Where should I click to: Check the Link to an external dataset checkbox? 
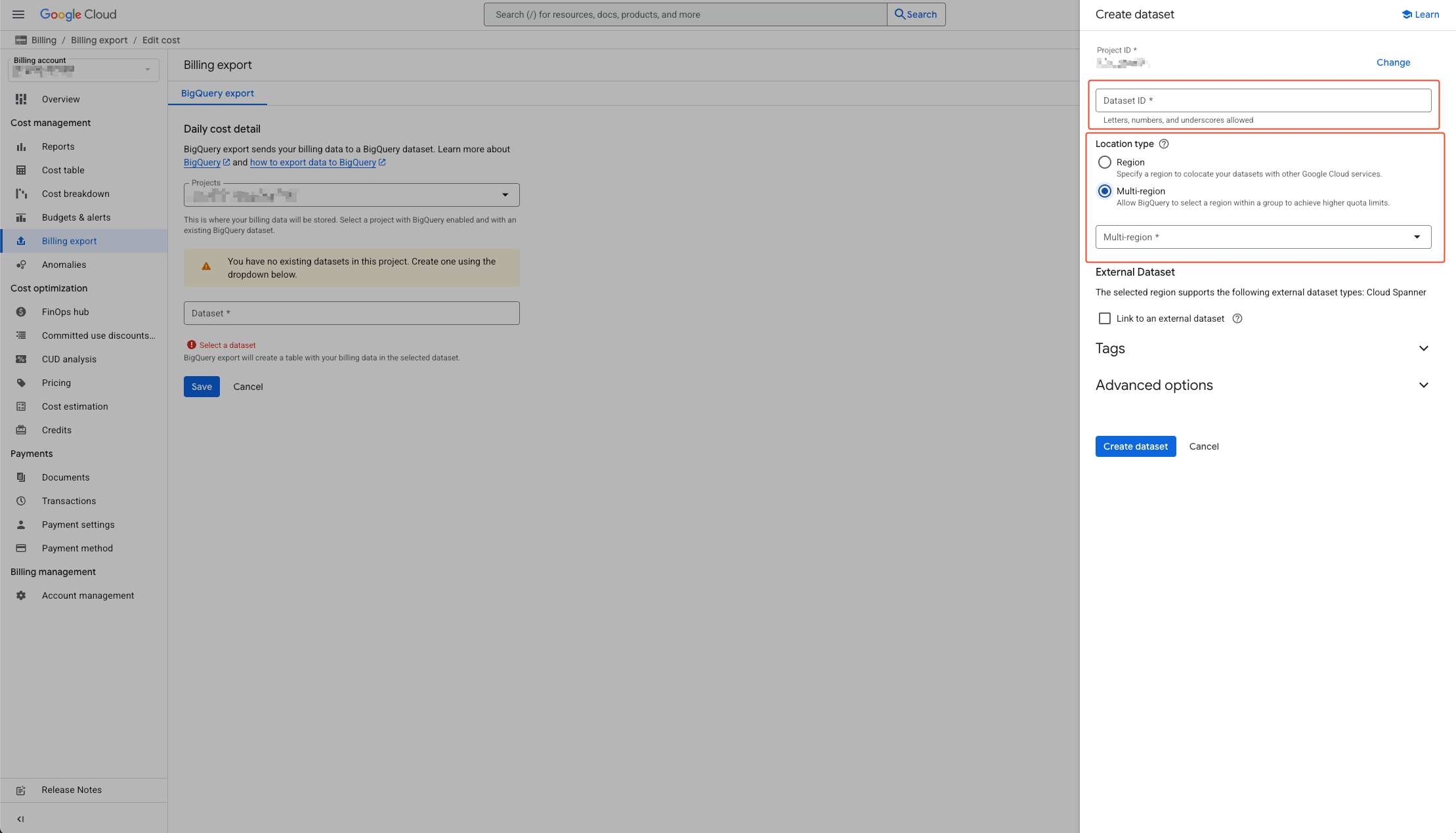tap(1105, 318)
